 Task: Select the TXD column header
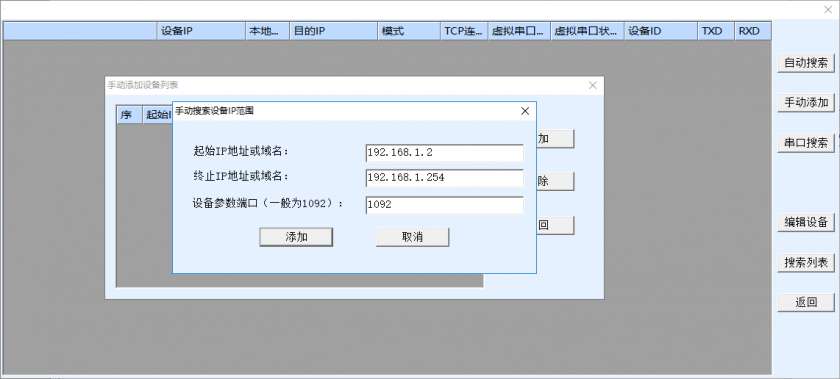pos(715,31)
